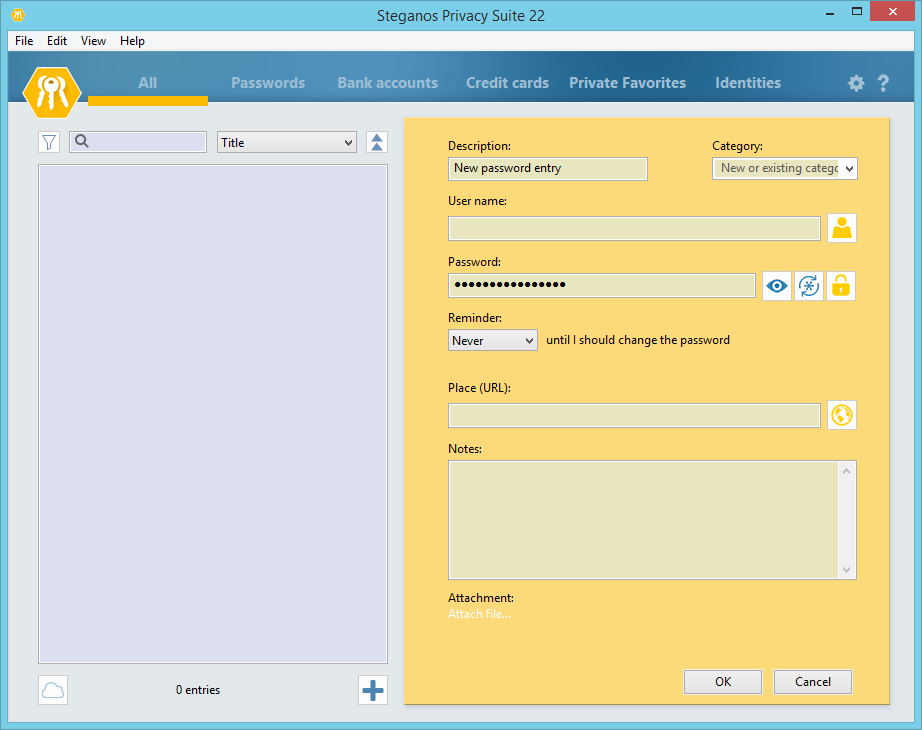Open cloud sync icon

[x=53, y=690]
